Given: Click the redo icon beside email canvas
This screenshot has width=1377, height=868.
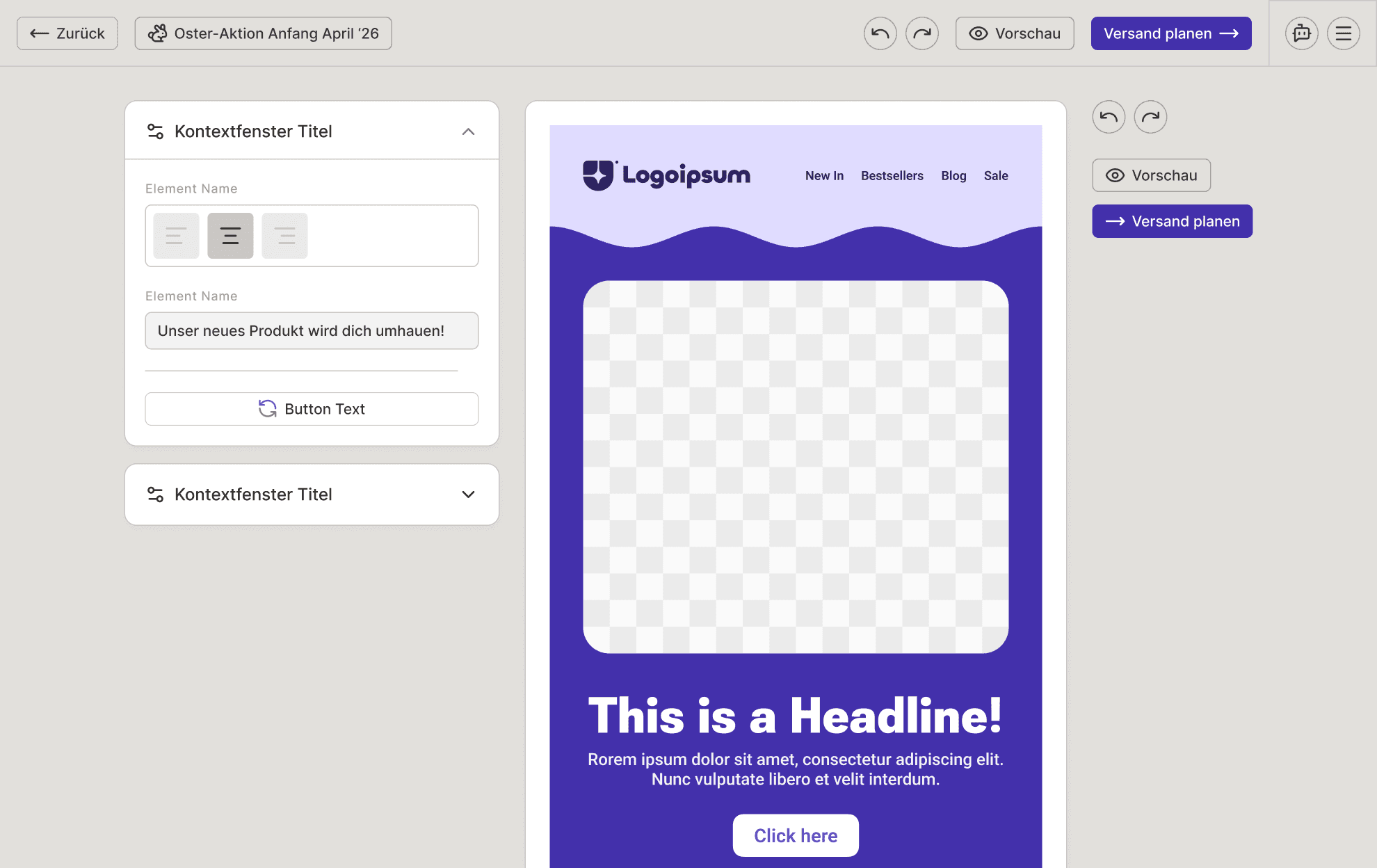Looking at the screenshot, I should [x=1150, y=117].
